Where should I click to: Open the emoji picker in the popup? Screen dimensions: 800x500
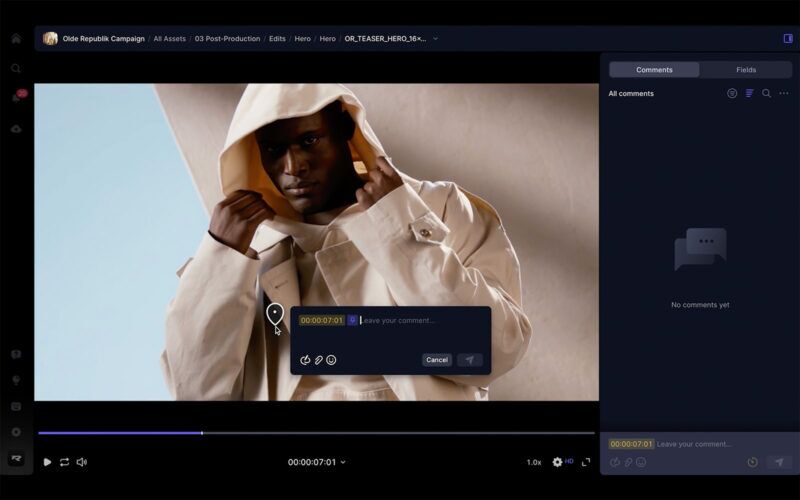pos(331,360)
